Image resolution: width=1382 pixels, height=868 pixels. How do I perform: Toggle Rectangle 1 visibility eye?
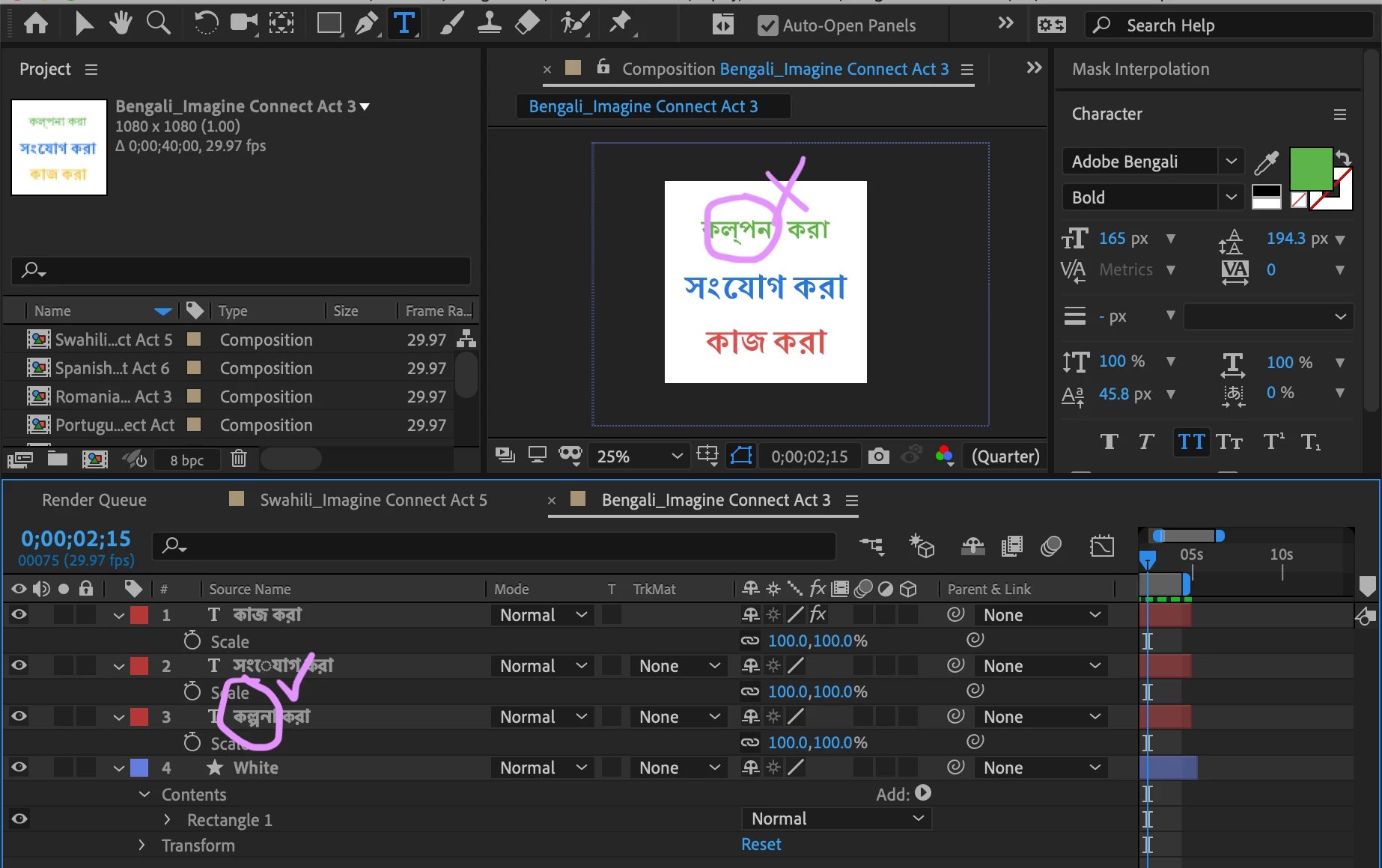tap(19, 819)
